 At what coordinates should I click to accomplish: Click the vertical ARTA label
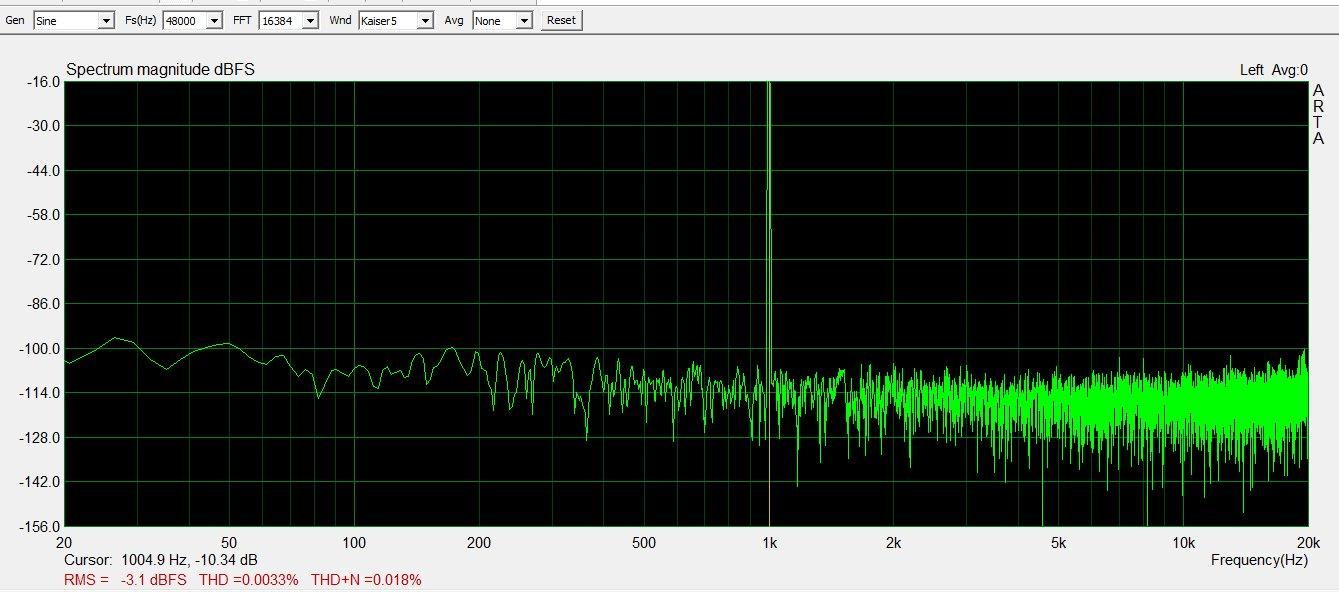coord(1318,115)
